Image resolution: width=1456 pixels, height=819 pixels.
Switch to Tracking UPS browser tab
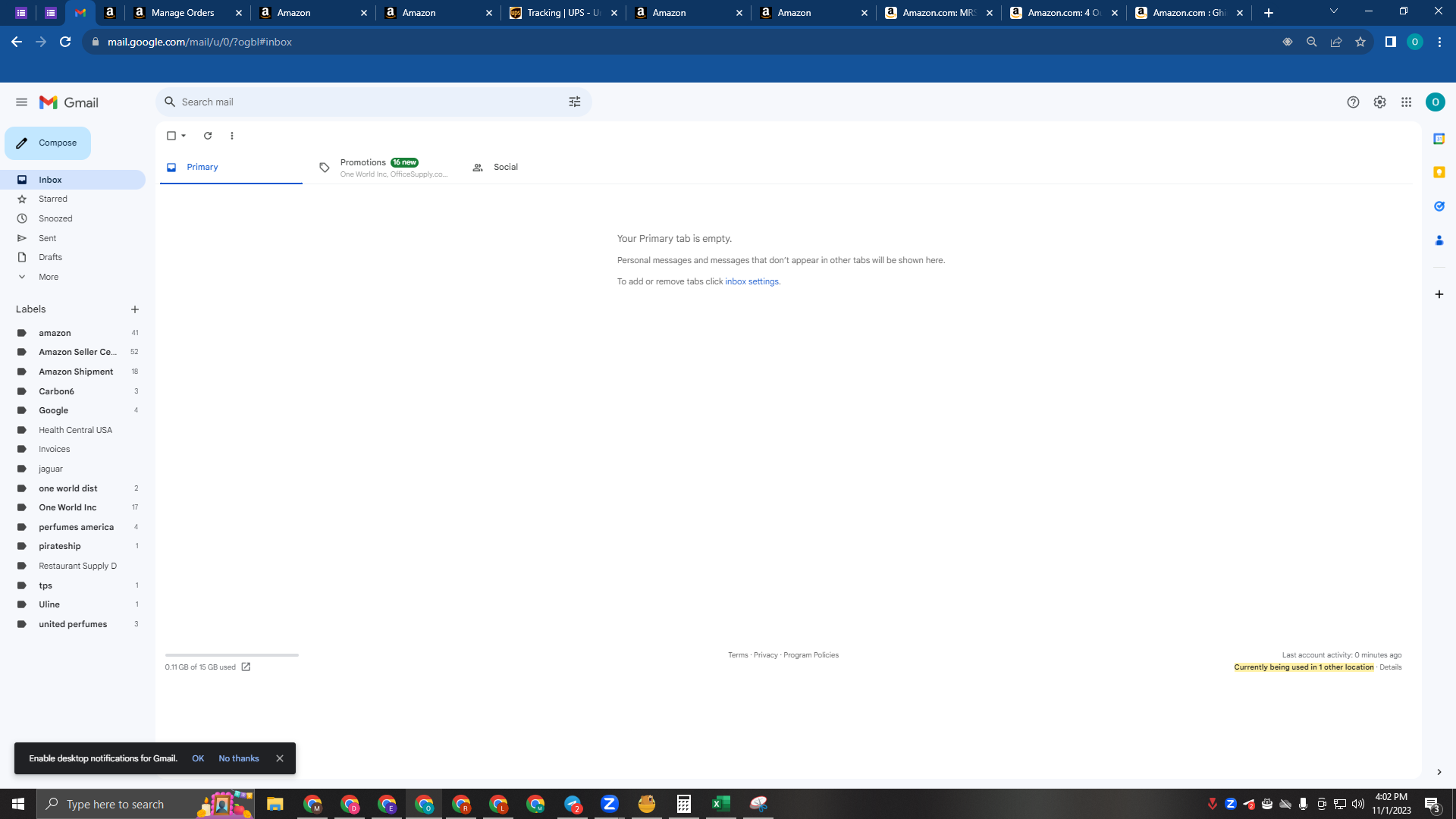point(563,13)
